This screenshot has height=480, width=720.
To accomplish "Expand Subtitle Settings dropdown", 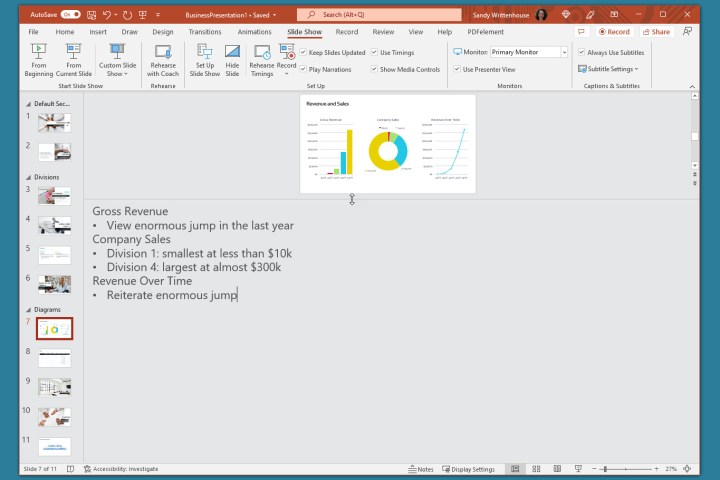I will 610,69.
